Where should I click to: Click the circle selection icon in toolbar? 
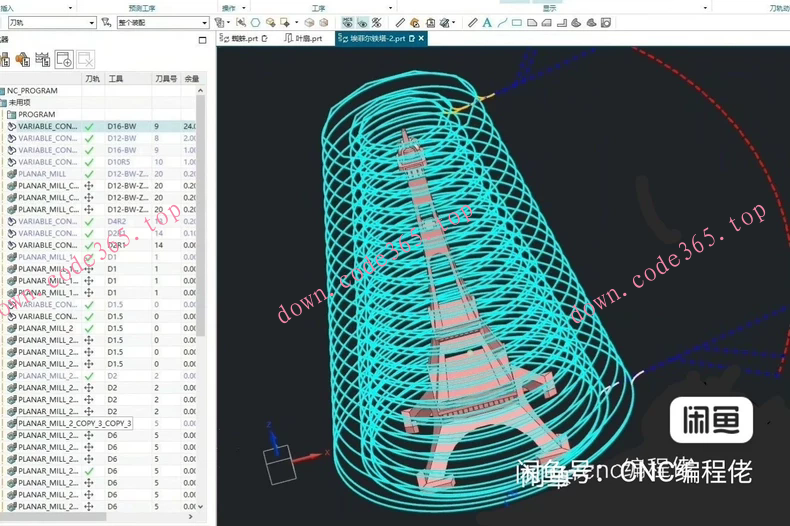click(x=256, y=22)
